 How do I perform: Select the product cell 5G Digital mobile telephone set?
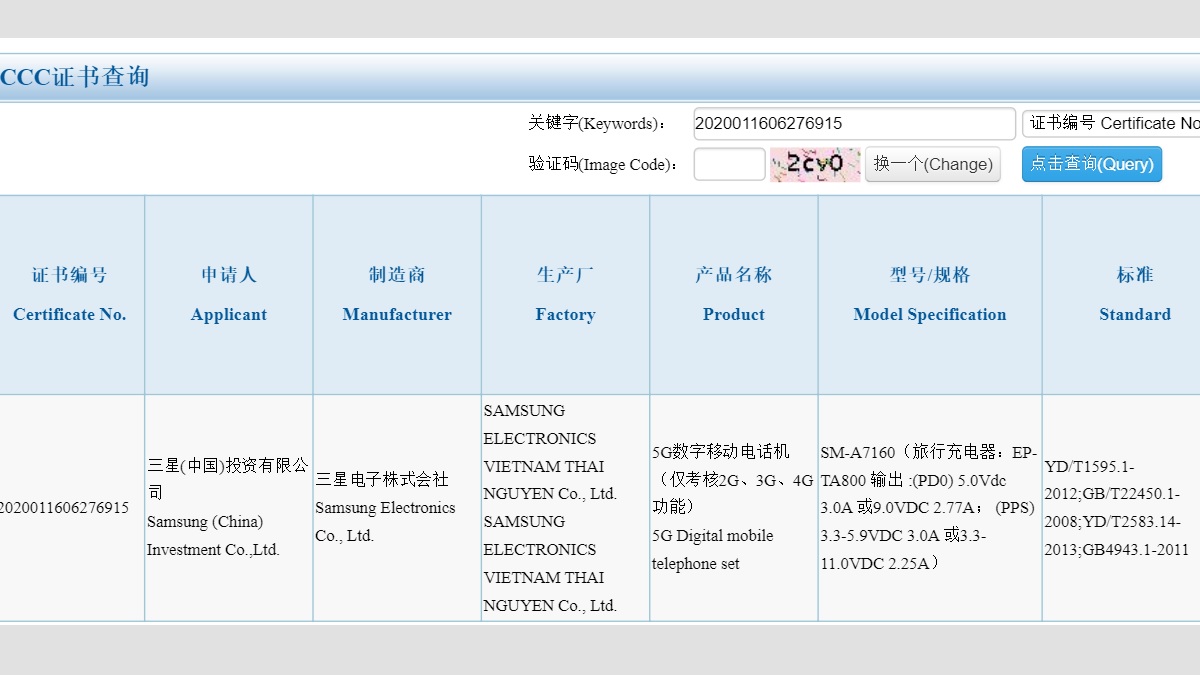point(733,549)
